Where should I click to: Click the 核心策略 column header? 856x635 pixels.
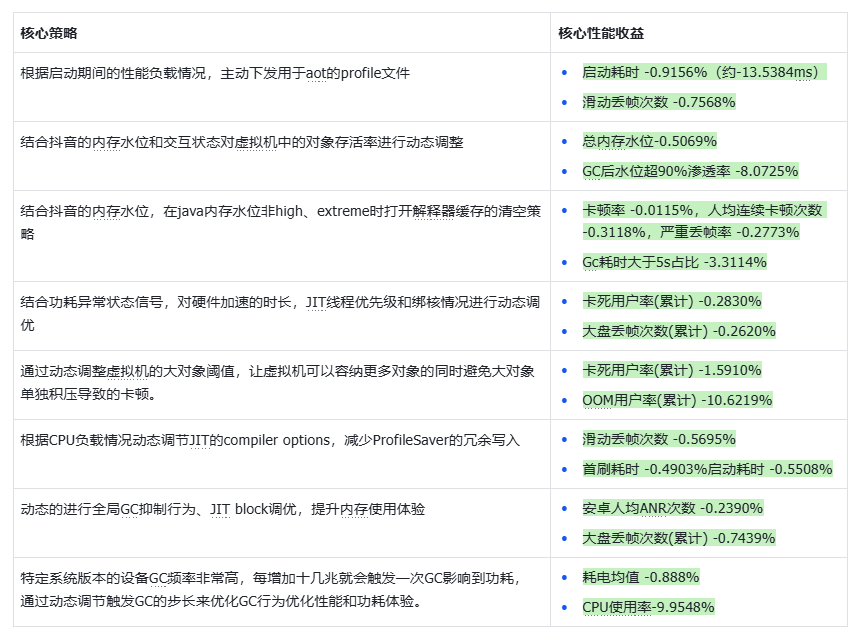point(49,33)
